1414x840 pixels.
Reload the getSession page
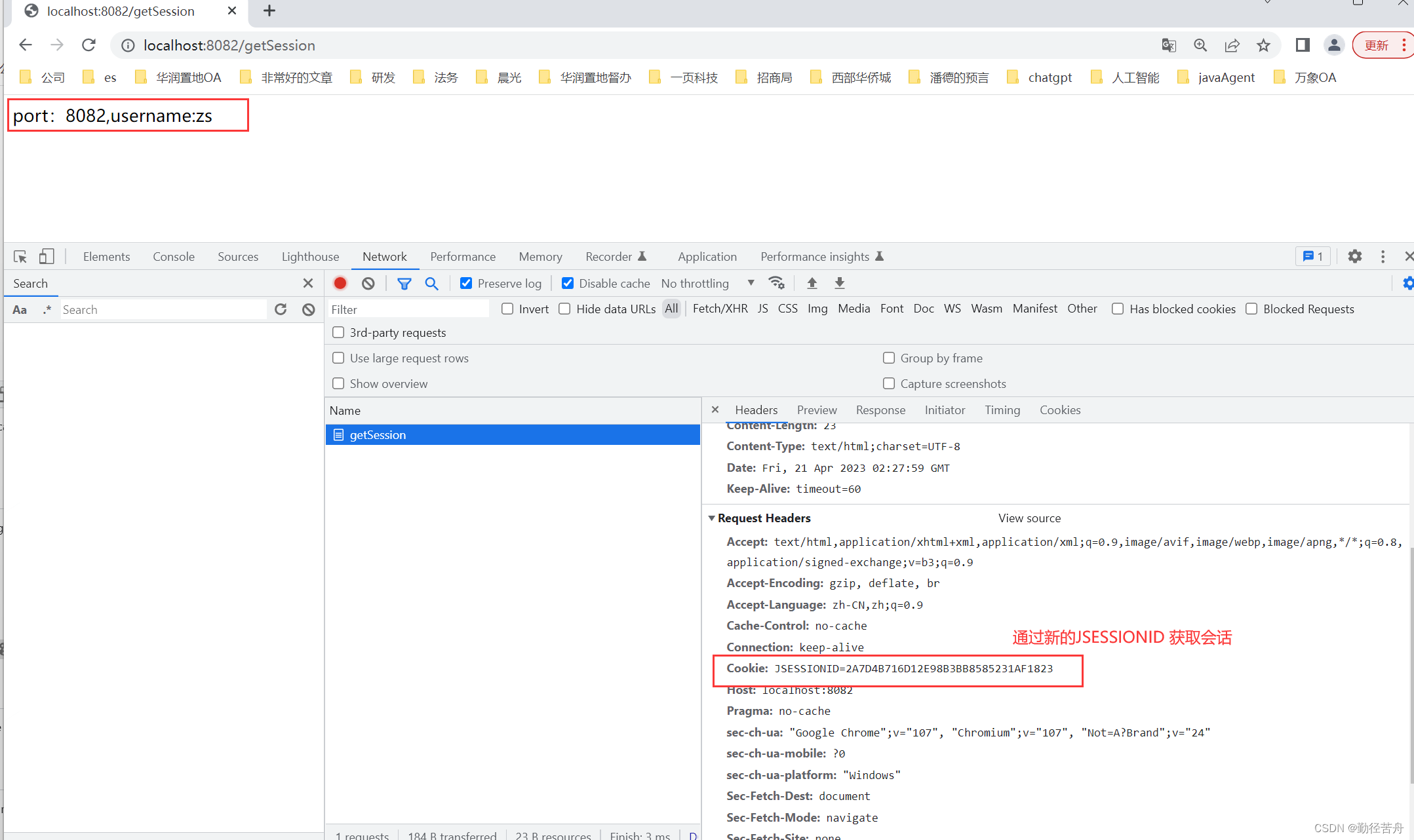[x=89, y=45]
